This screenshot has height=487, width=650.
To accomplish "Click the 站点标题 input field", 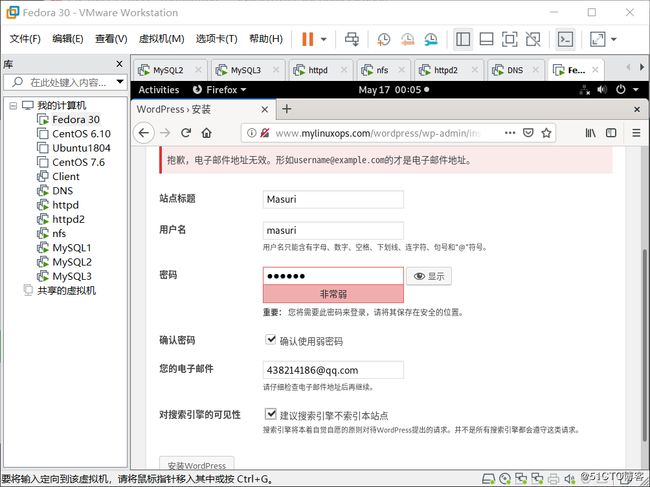I will click(x=333, y=199).
